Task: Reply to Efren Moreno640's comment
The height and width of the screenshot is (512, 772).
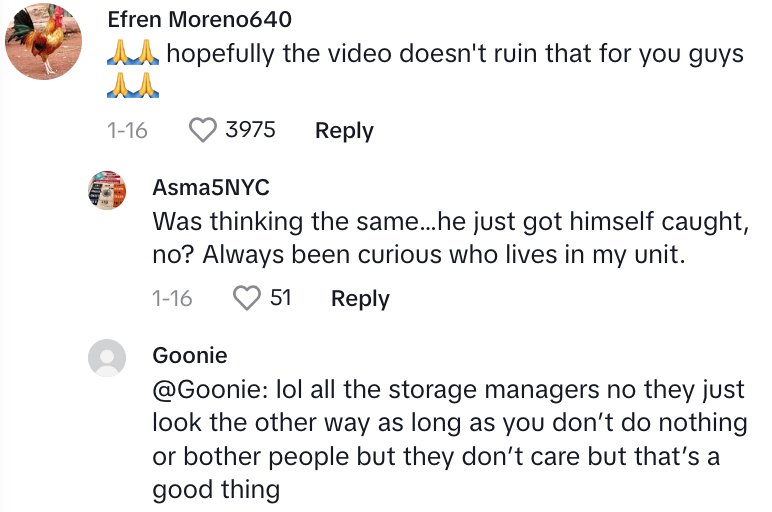Action: coord(344,130)
